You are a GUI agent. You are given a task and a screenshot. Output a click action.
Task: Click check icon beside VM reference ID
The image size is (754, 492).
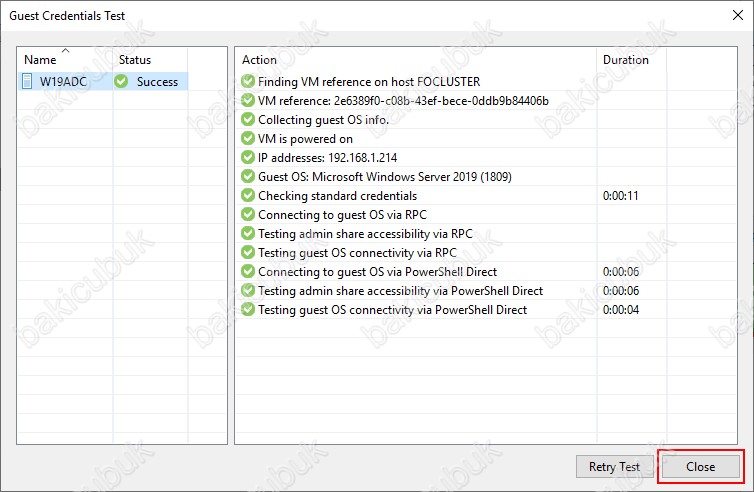(248, 101)
